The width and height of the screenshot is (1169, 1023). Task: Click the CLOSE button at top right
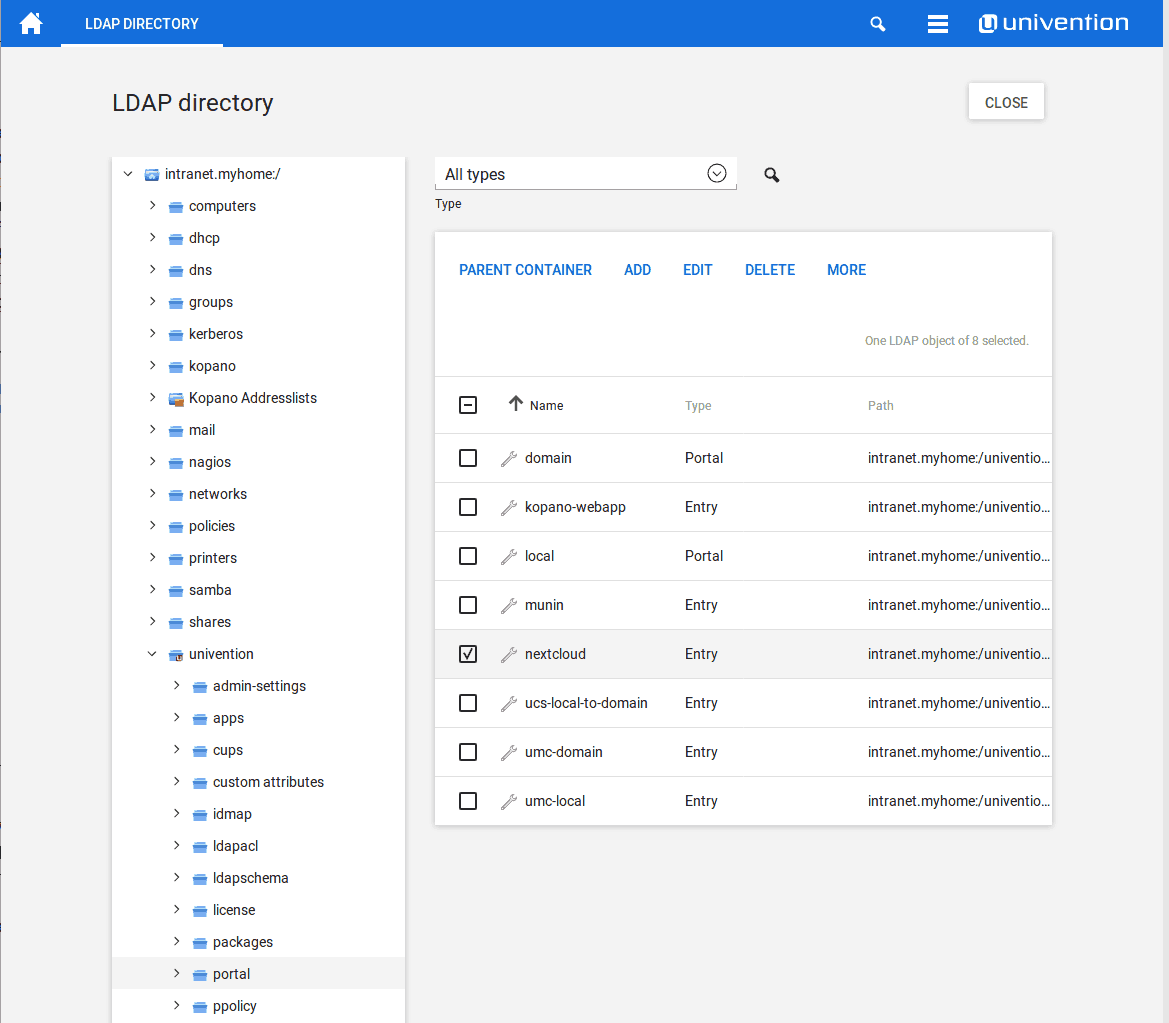pos(1006,101)
